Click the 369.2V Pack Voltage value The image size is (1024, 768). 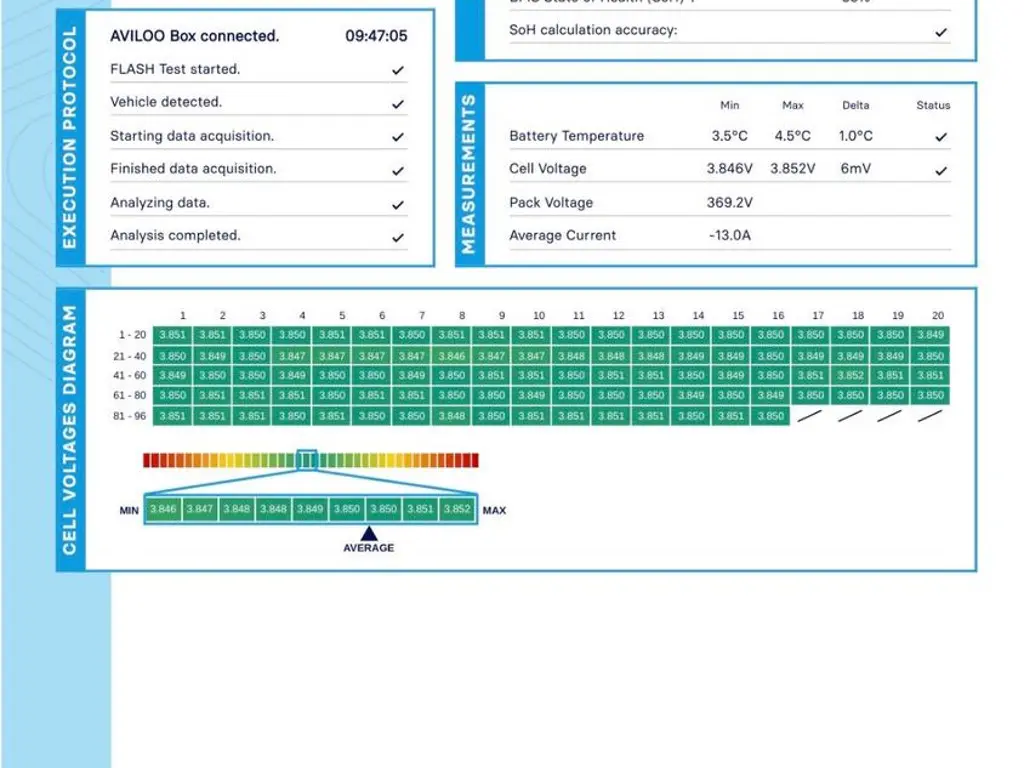(x=729, y=202)
